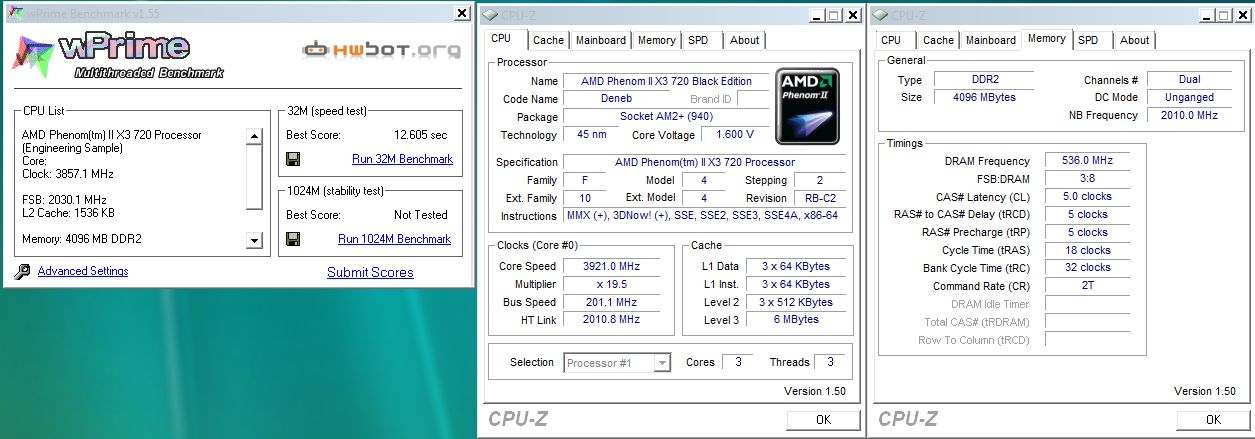This screenshot has height=439, width=1255.
Task: Click the FSB:DRAM ratio value 3:8
Action: (x=1090, y=179)
